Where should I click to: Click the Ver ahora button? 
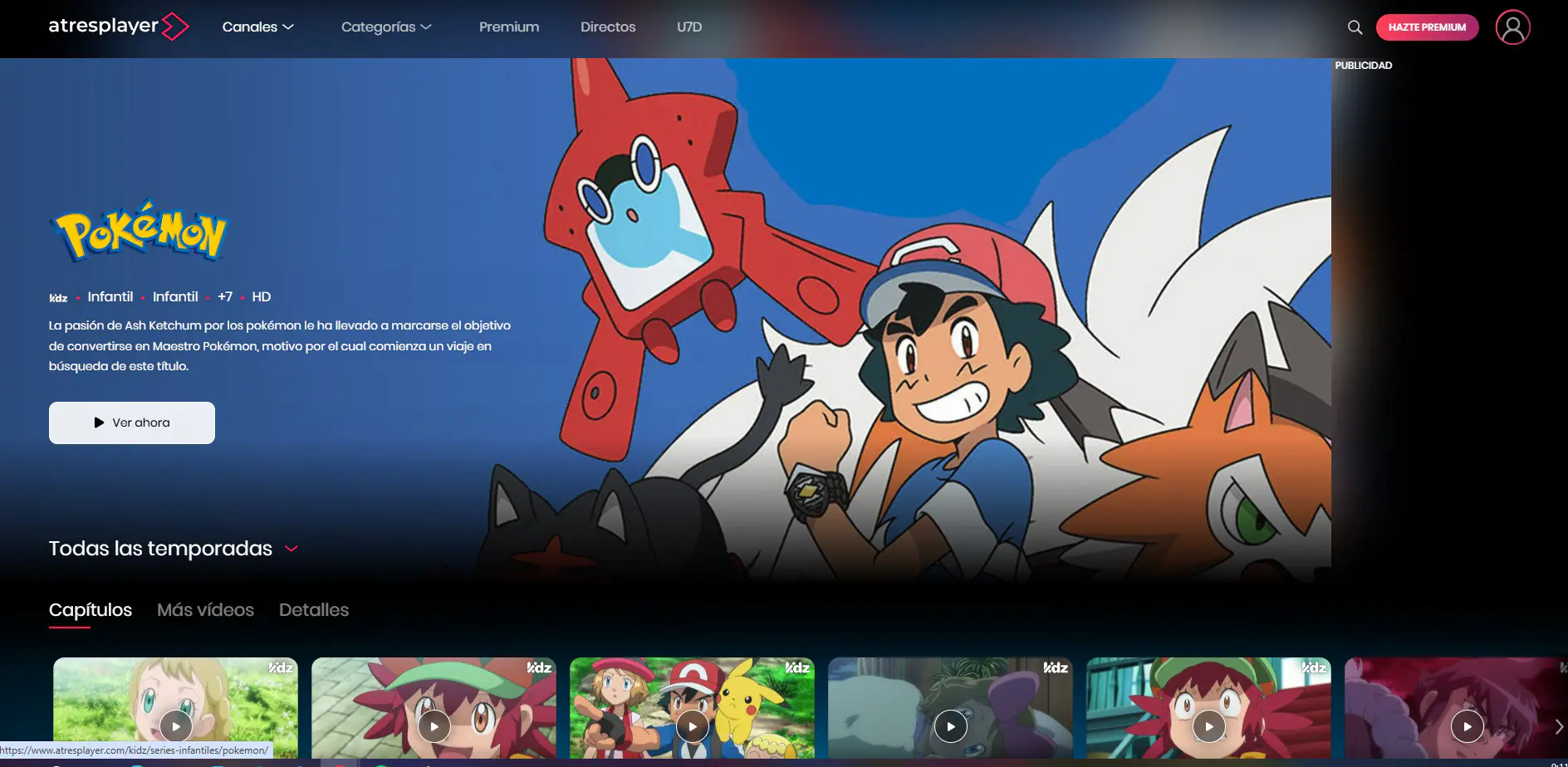click(x=132, y=423)
